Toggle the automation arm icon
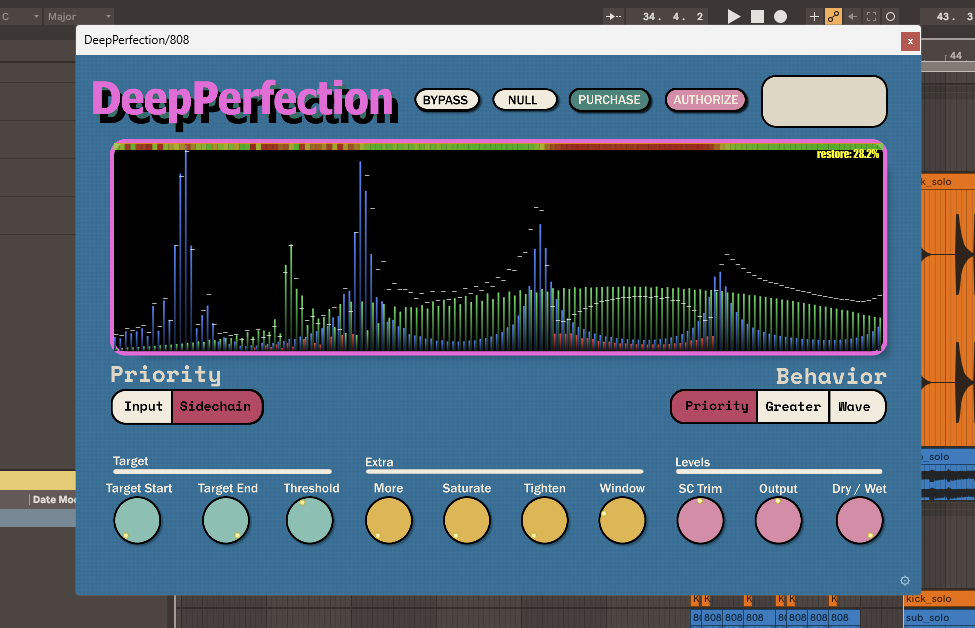Image resolution: width=975 pixels, height=628 pixels. (x=833, y=16)
